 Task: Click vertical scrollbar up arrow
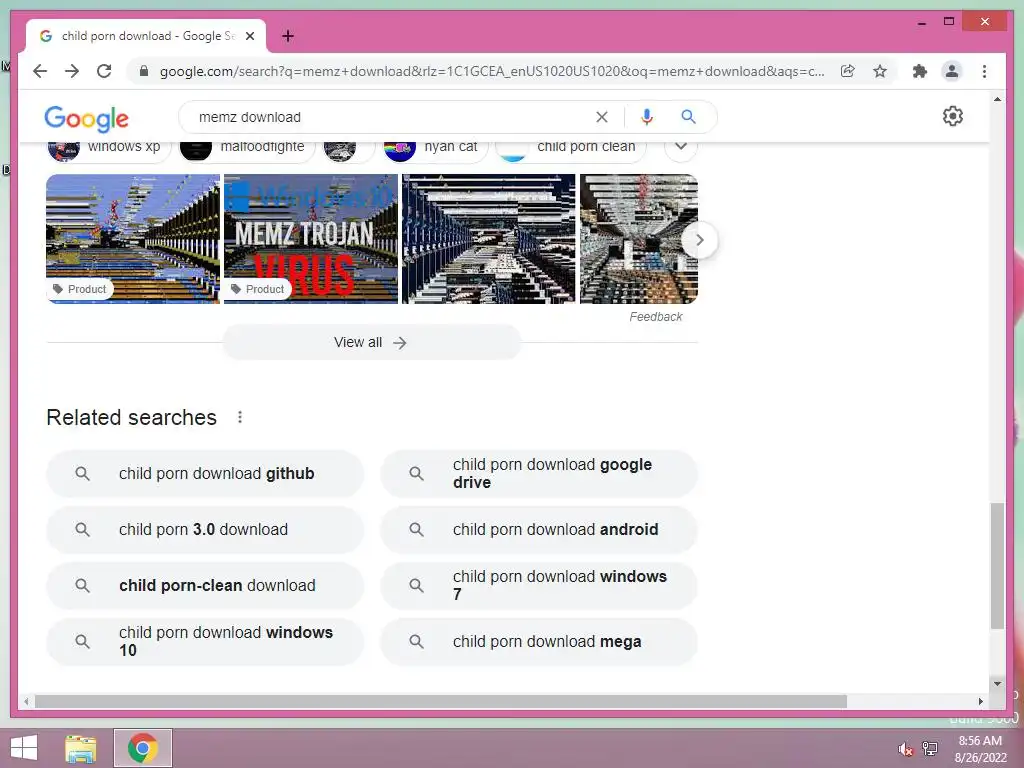tap(997, 99)
